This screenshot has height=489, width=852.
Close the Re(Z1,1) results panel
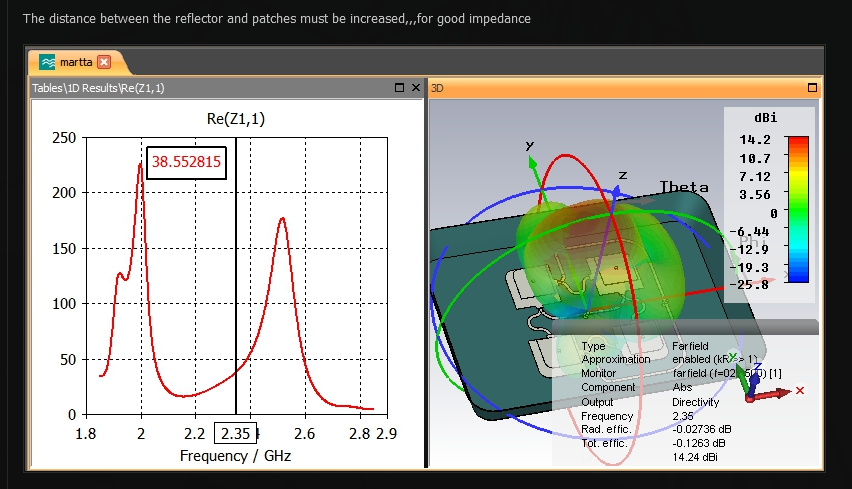[x=416, y=87]
